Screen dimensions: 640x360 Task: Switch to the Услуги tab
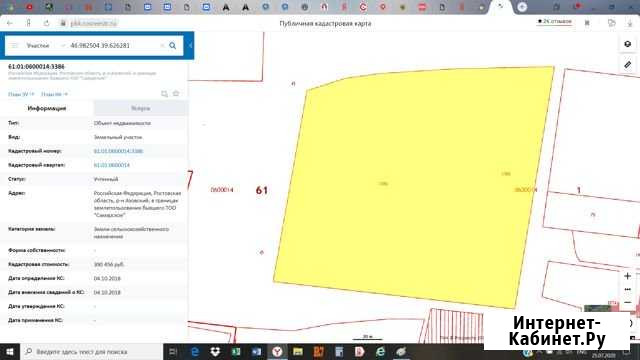click(x=141, y=108)
